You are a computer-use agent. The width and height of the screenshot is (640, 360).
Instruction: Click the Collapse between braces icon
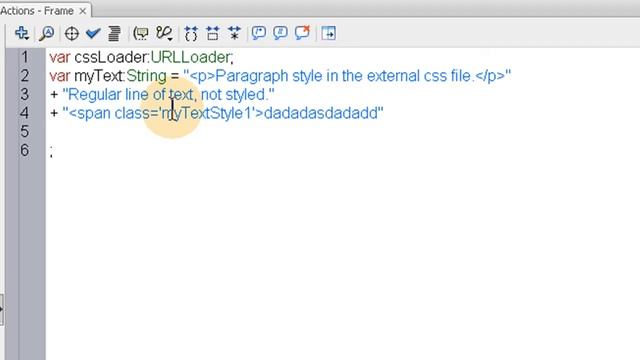click(x=191, y=33)
